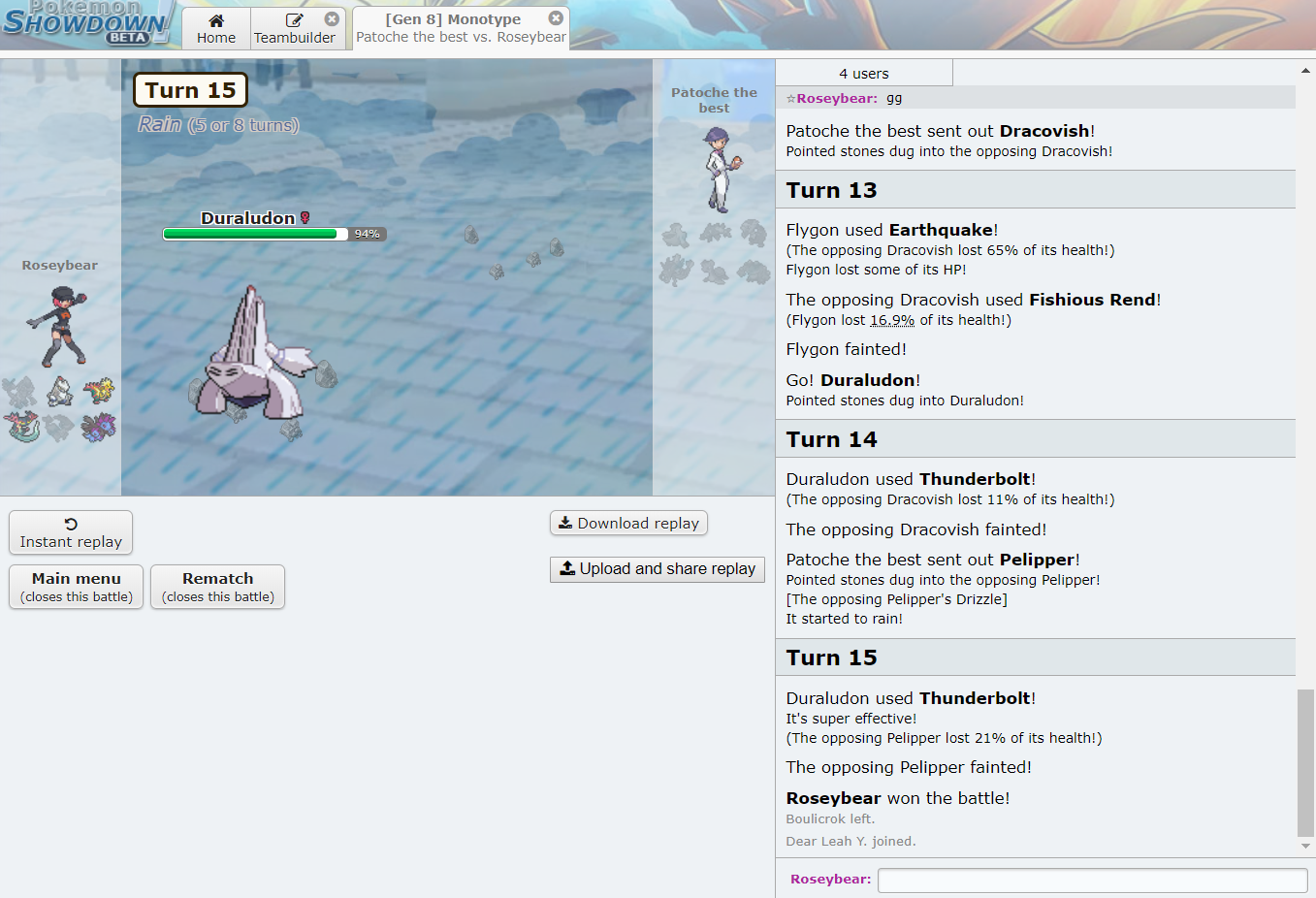This screenshot has height=898, width=1316.
Task: Select the [Gen 8] Monotype battle tab
Action: [461, 28]
